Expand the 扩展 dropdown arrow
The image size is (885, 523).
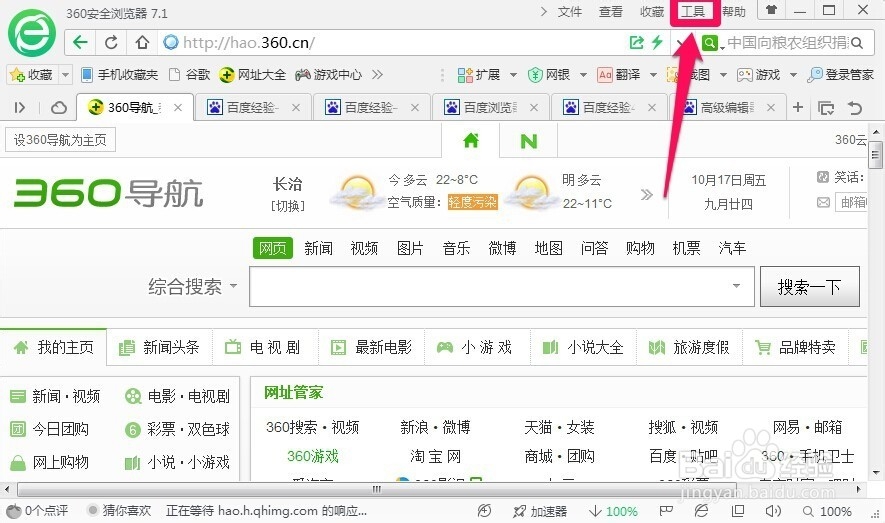point(513,74)
